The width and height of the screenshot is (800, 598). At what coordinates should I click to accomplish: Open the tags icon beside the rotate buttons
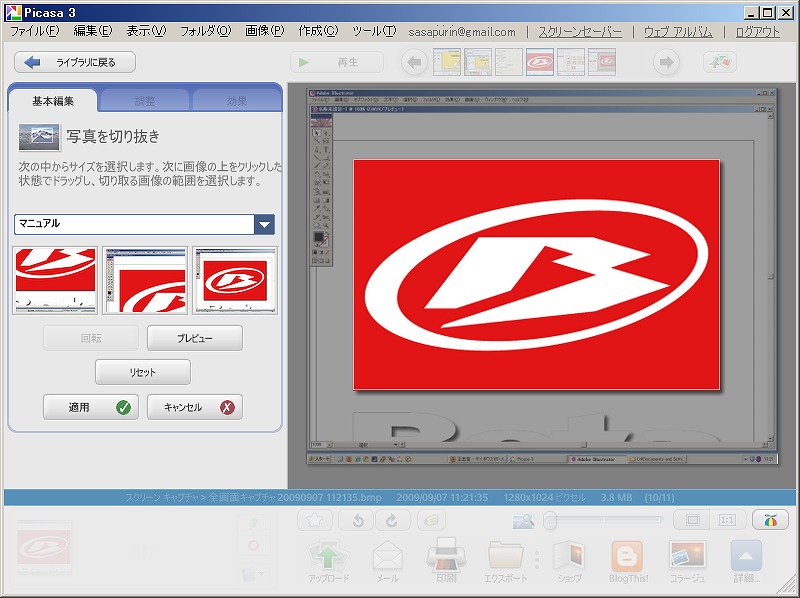[431, 520]
